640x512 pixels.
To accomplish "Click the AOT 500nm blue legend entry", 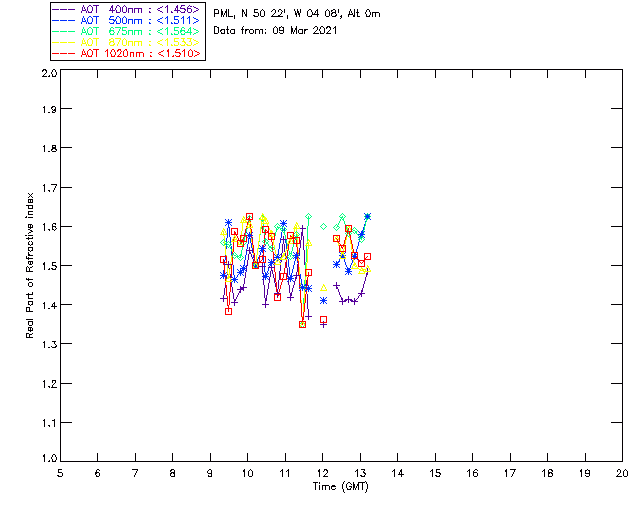I will coord(127,20).
